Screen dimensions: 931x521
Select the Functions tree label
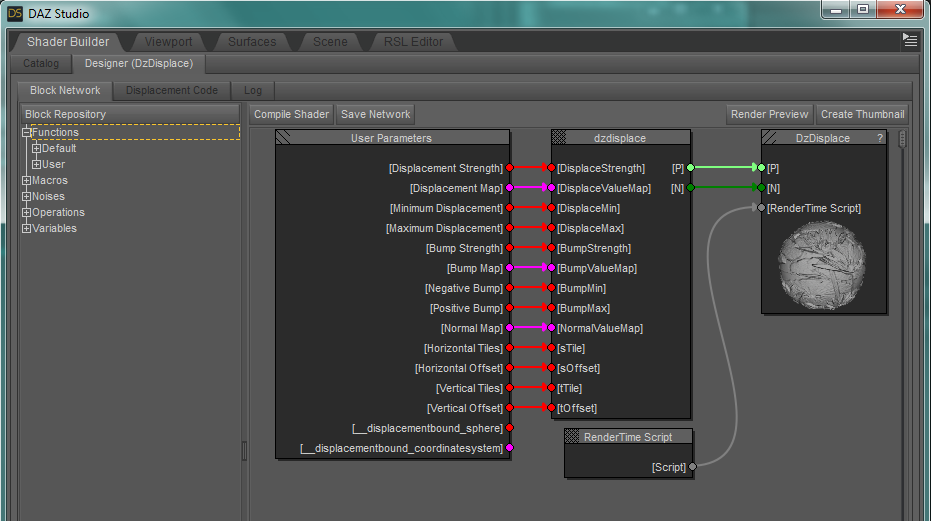coord(55,132)
